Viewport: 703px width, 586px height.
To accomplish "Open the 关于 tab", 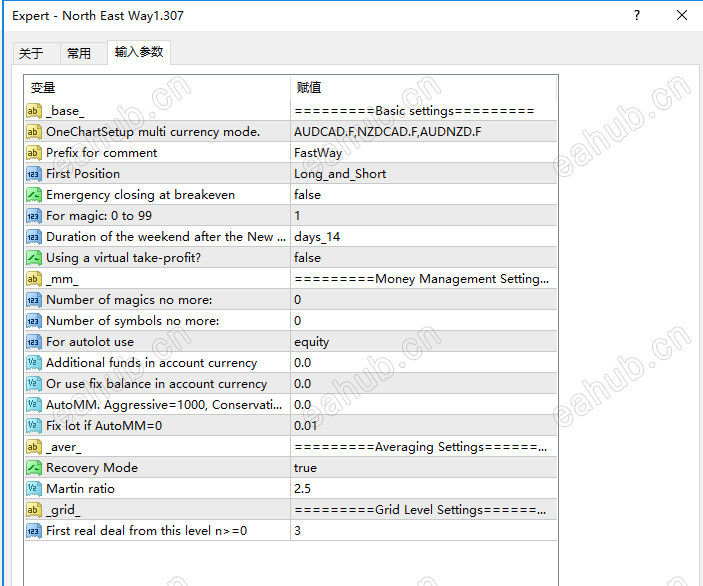I will tap(36, 54).
